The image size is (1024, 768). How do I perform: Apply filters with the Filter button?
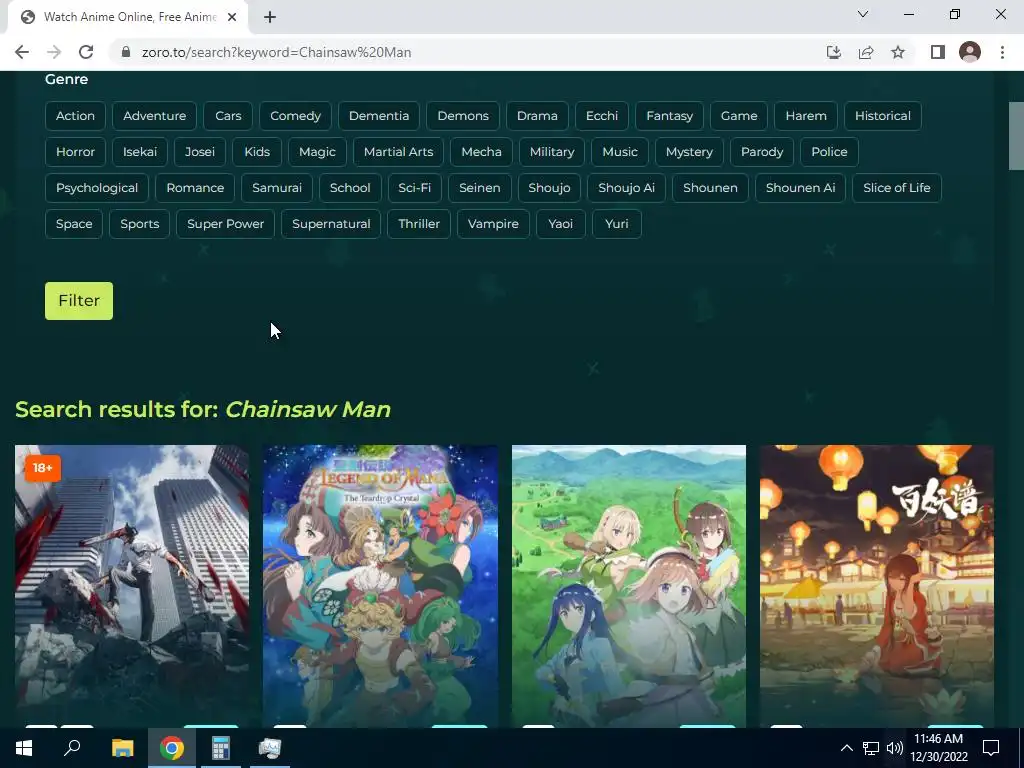79,300
